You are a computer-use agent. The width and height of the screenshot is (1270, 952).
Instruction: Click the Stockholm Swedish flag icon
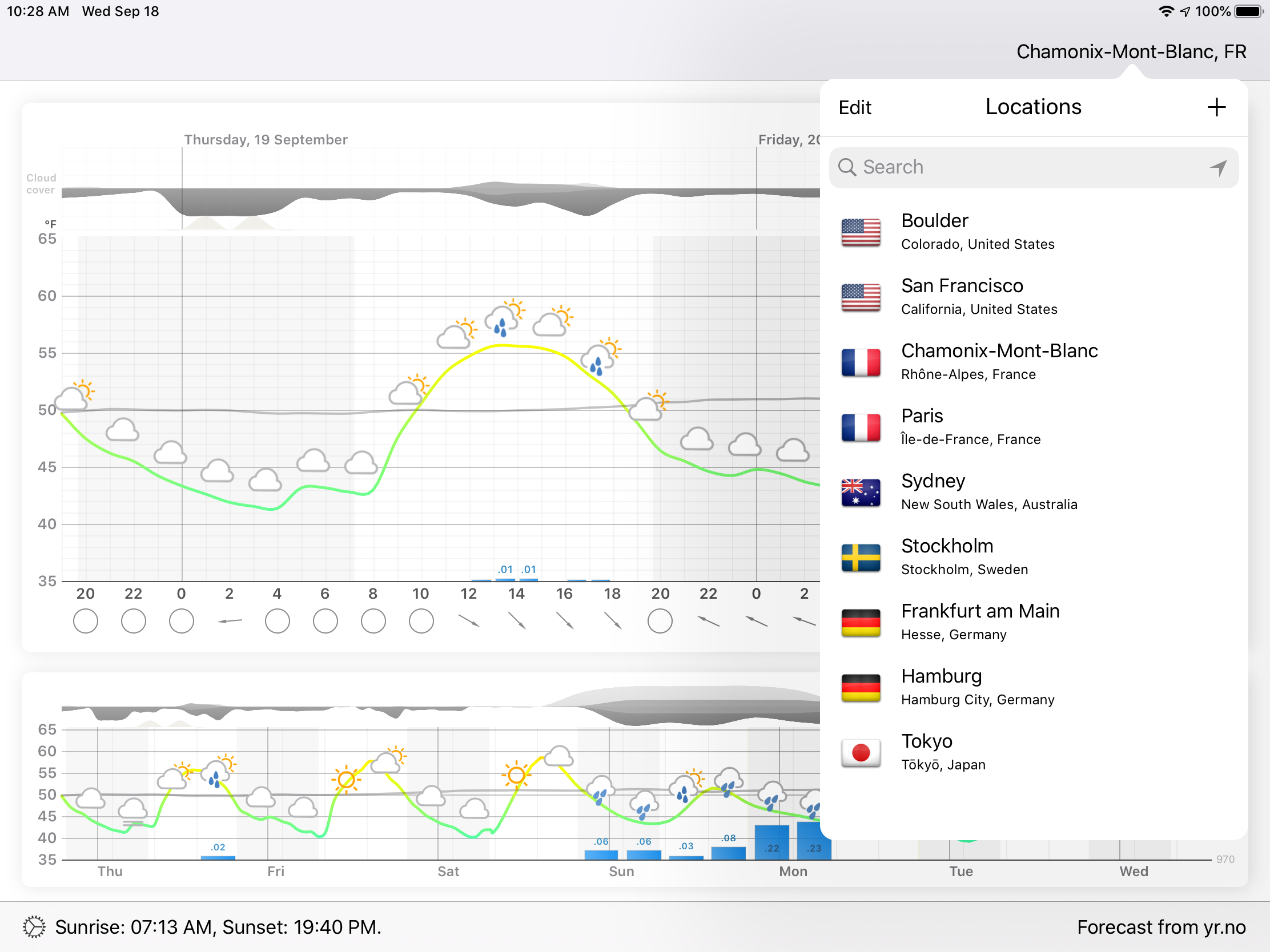861,557
